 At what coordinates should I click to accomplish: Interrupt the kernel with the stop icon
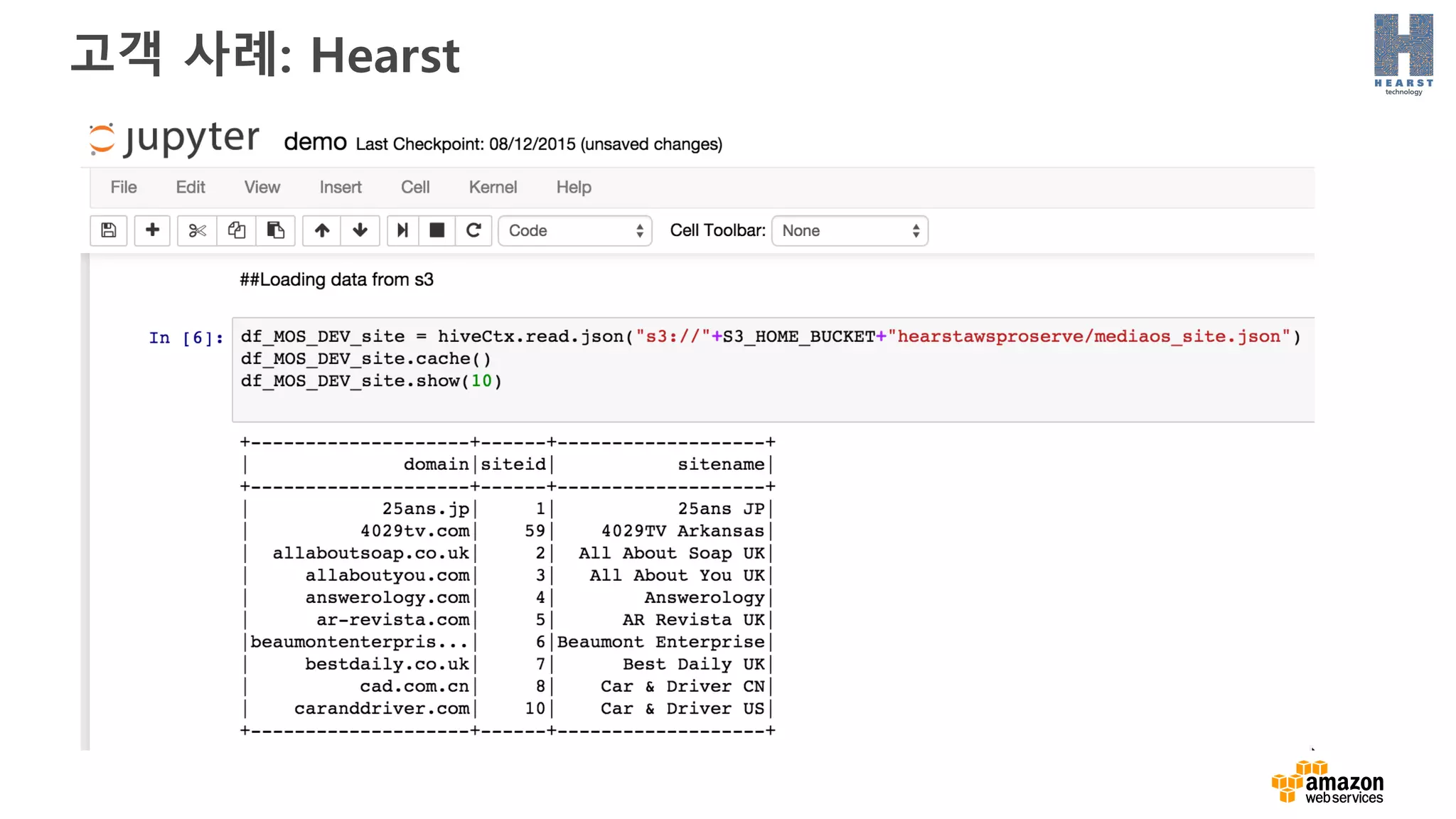(437, 230)
